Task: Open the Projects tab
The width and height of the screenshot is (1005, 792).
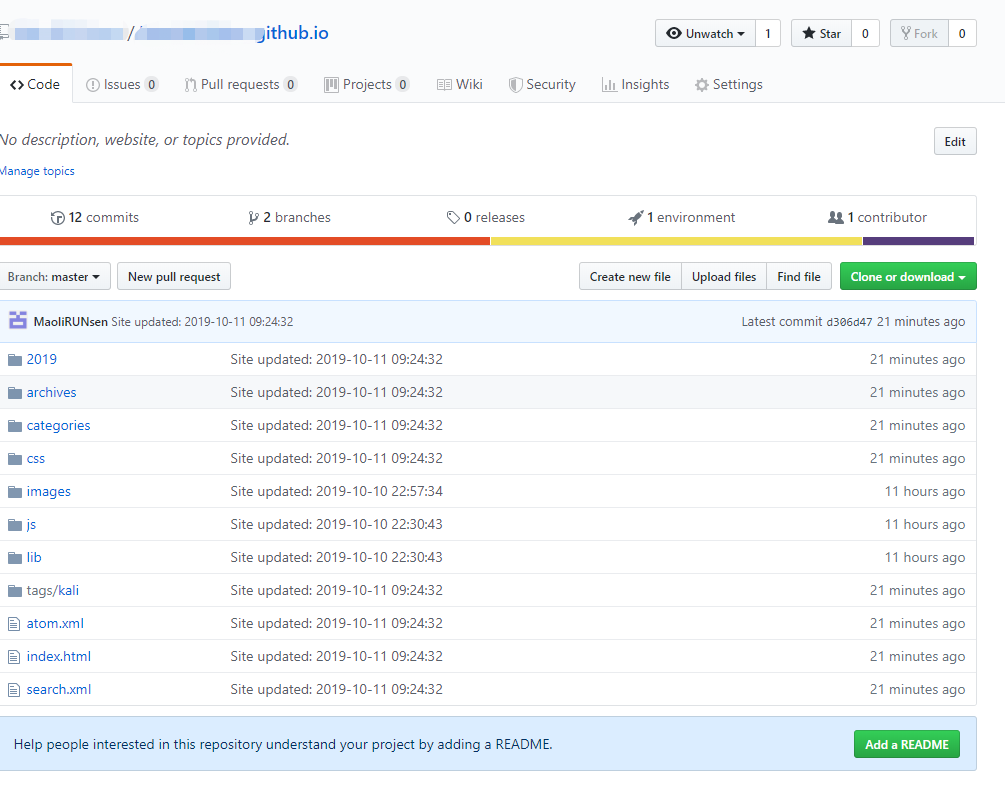Action: click(367, 85)
